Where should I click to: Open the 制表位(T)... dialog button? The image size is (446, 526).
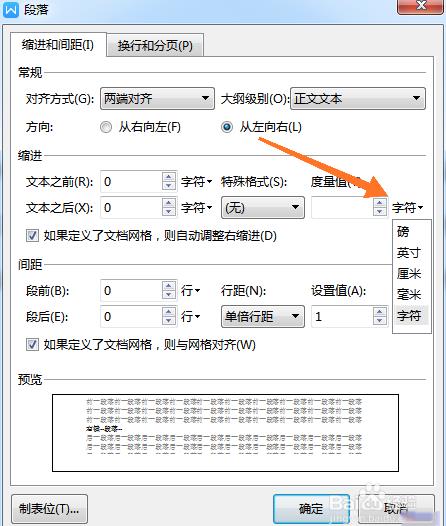point(49,509)
